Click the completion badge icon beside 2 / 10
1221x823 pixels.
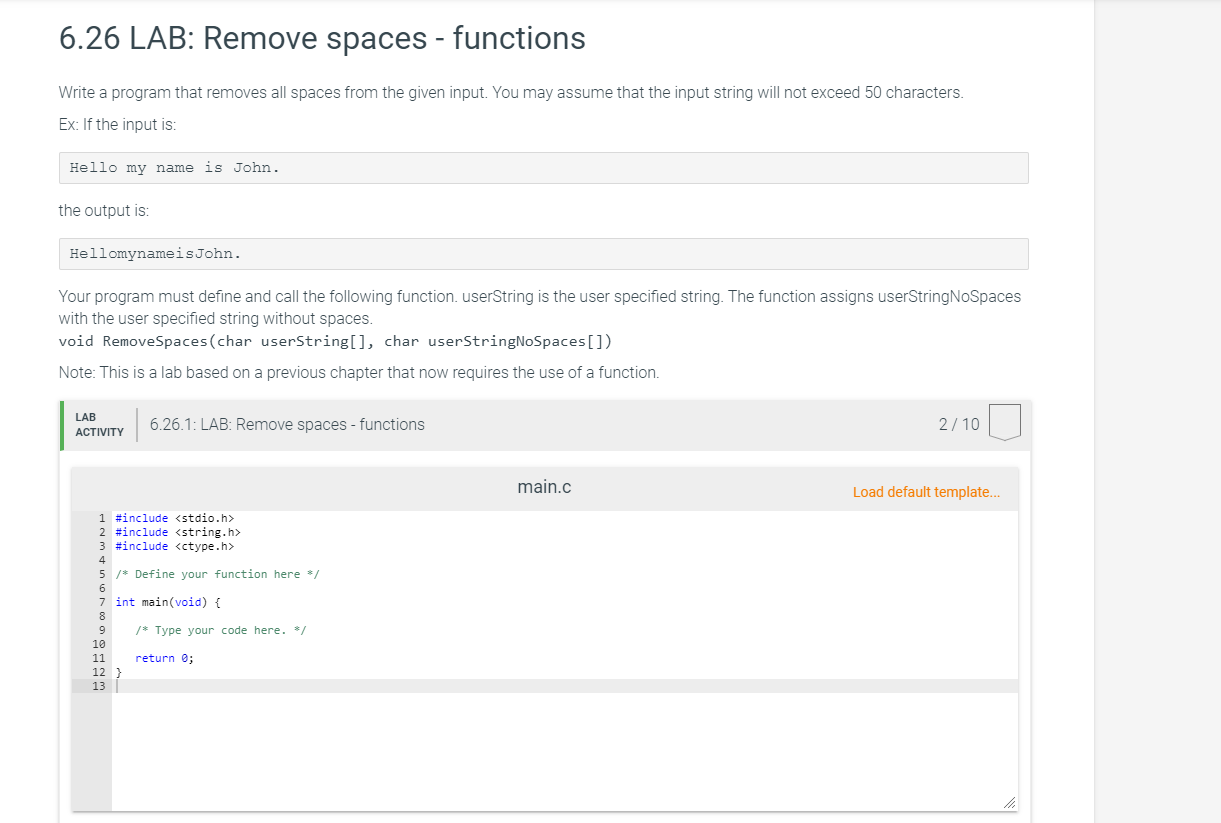[x=1004, y=424]
